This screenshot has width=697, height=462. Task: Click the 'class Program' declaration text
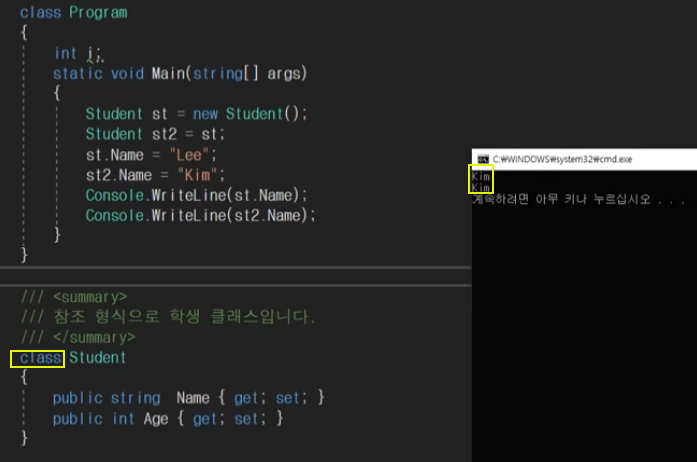(x=73, y=12)
